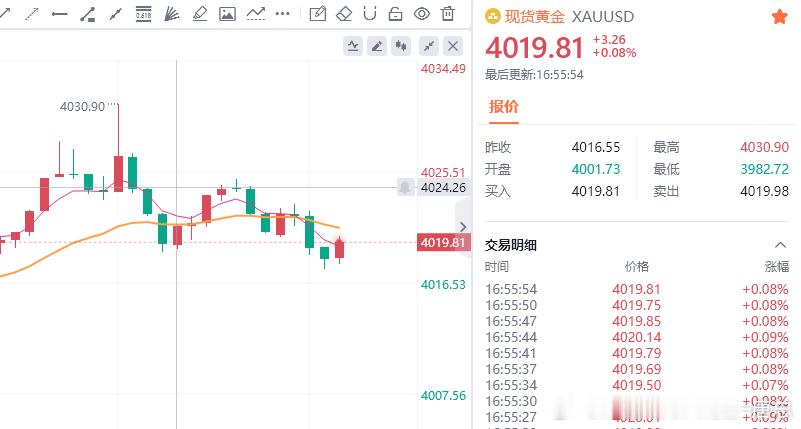Click the 4007.56 axis price
This screenshot has height=429, width=801.
click(x=443, y=396)
